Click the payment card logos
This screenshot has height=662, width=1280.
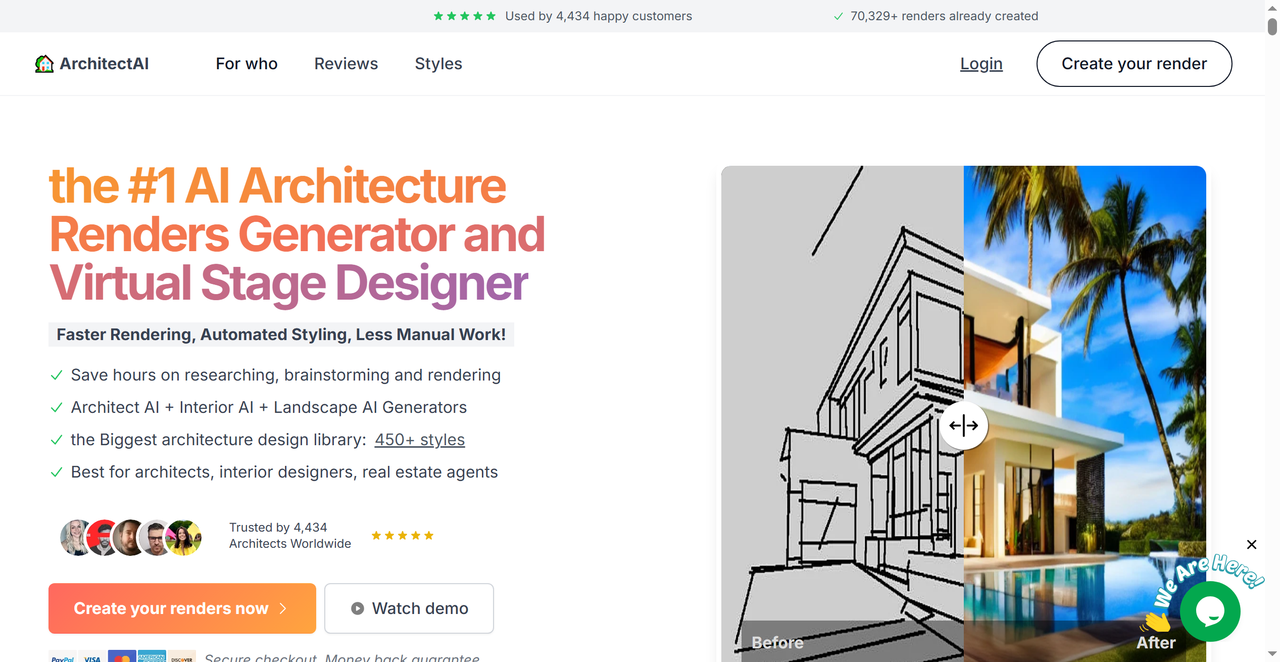click(x=121, y=657)
